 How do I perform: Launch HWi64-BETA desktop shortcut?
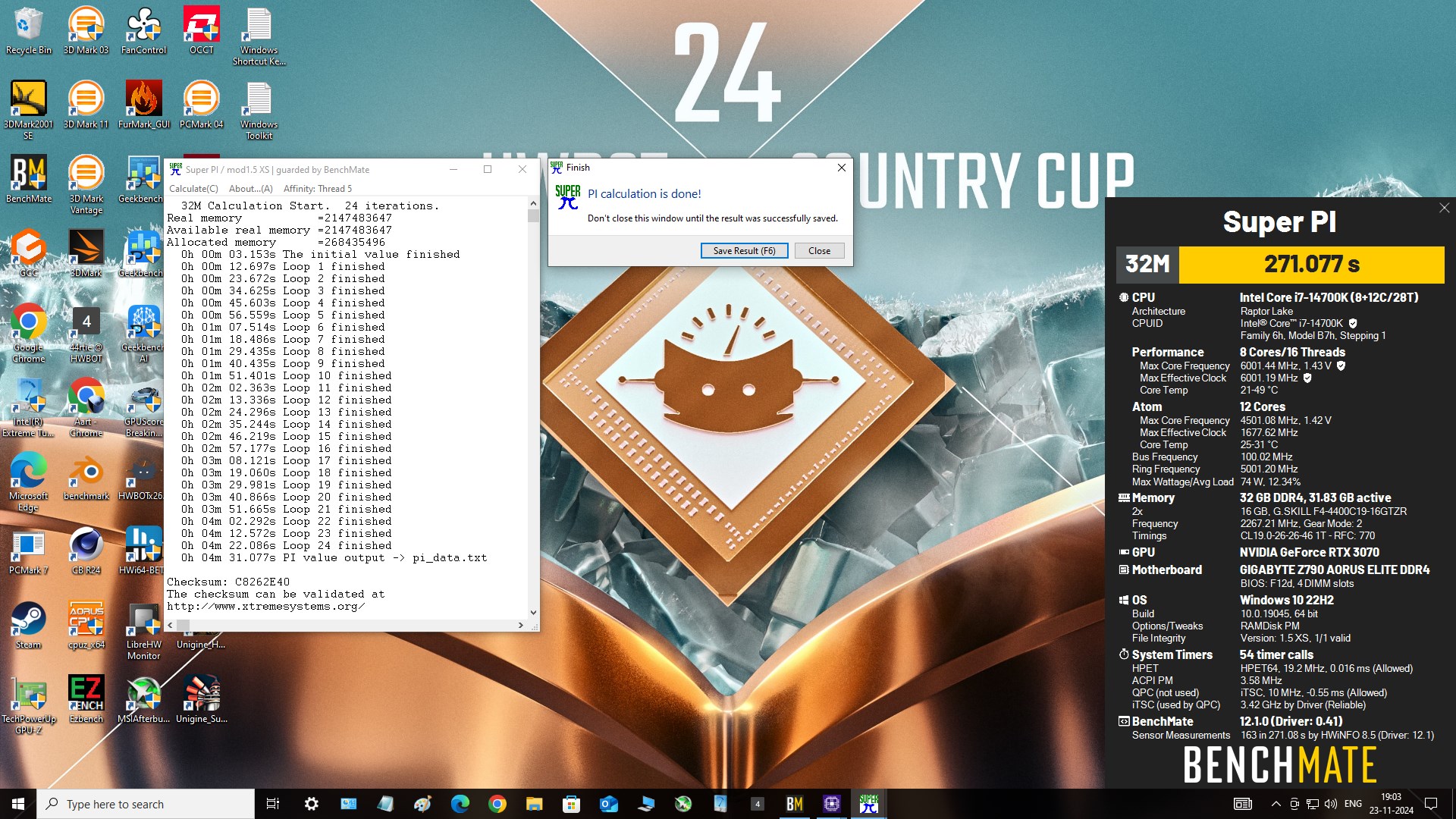[143, 551]
